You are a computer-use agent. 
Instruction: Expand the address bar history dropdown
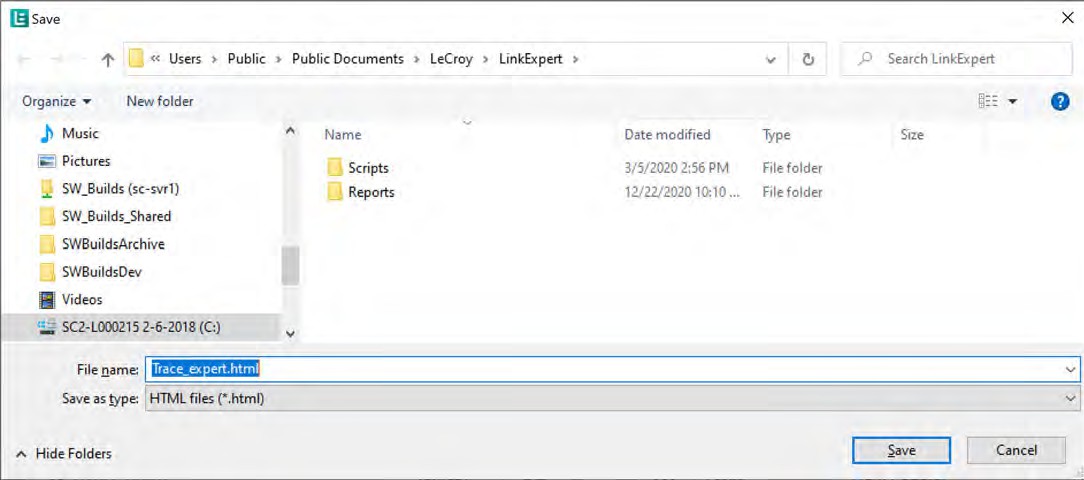pyautogui.click(x=772, y=59)
